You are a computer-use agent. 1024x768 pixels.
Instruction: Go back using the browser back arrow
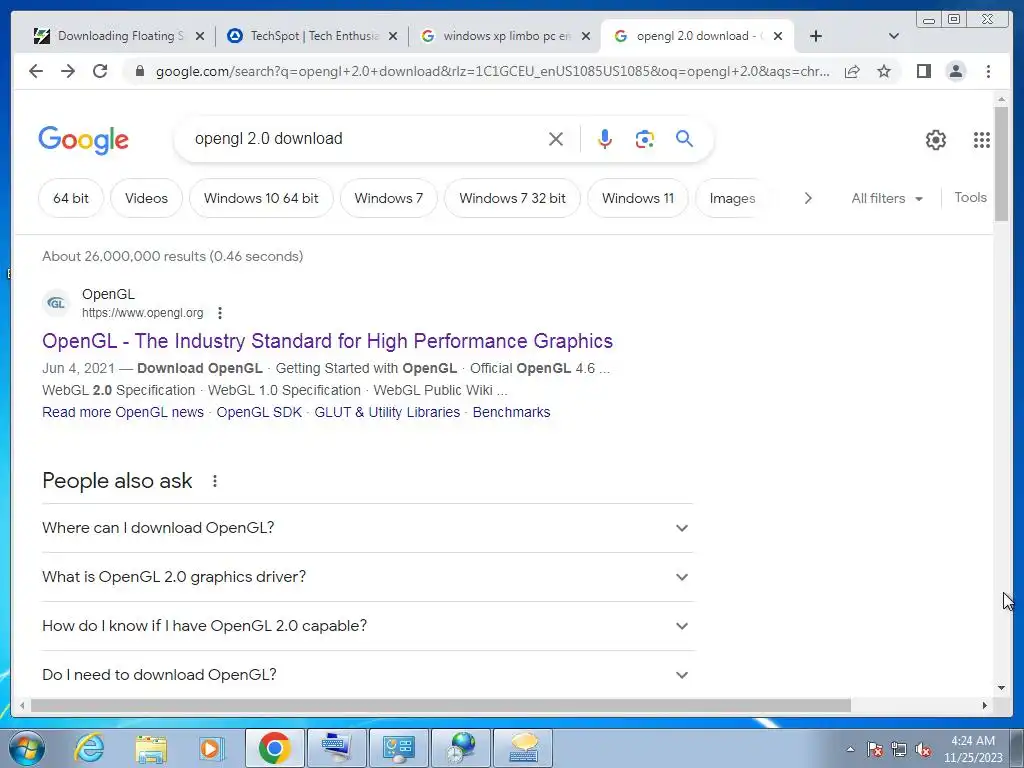tap(36, 71)
